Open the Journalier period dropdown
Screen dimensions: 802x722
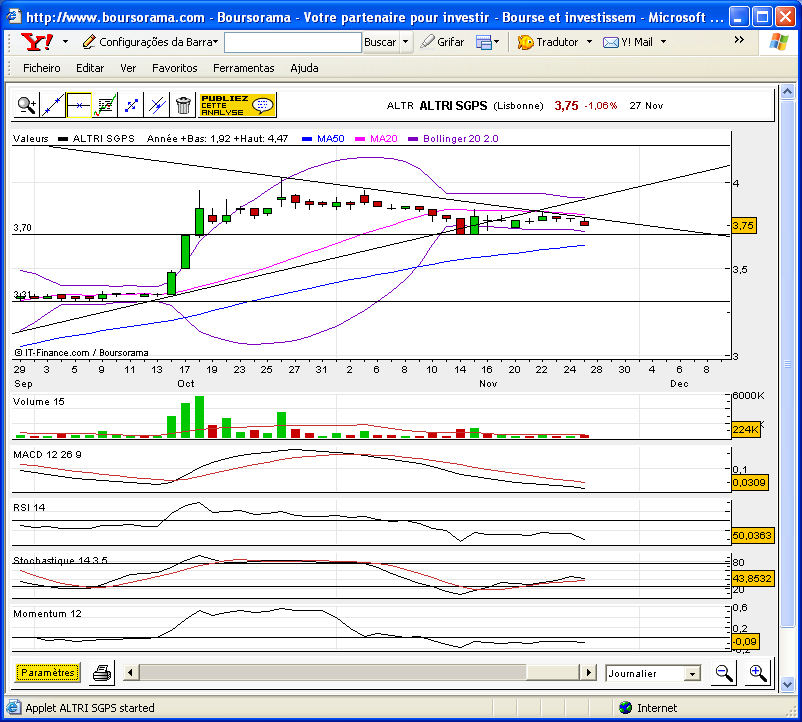coord(653,673)
